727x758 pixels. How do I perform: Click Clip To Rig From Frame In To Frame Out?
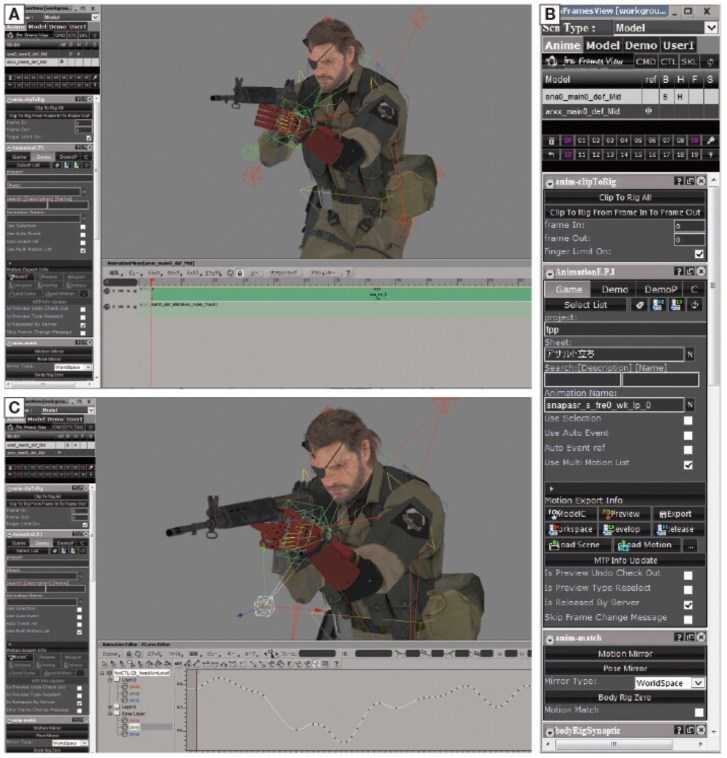coord(625,212)
